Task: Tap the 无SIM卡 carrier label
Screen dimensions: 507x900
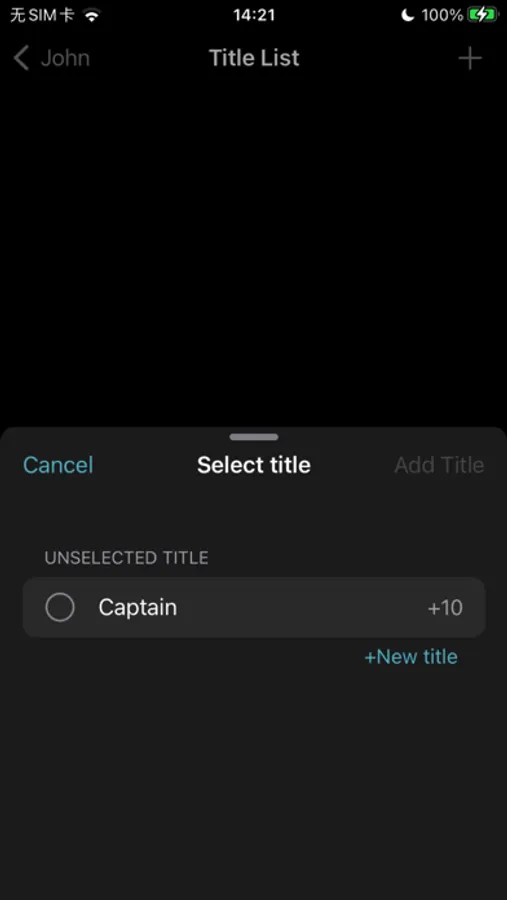Action: 42,15
